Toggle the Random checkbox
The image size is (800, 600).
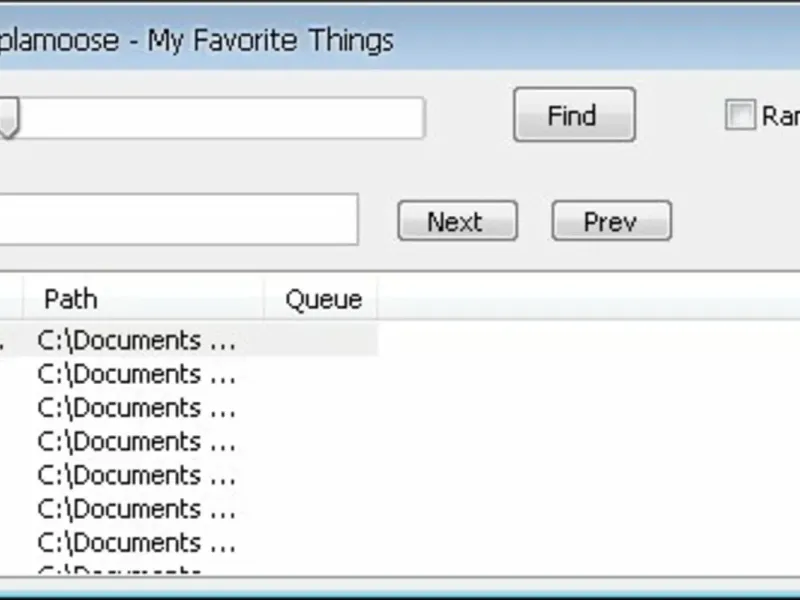740,116
